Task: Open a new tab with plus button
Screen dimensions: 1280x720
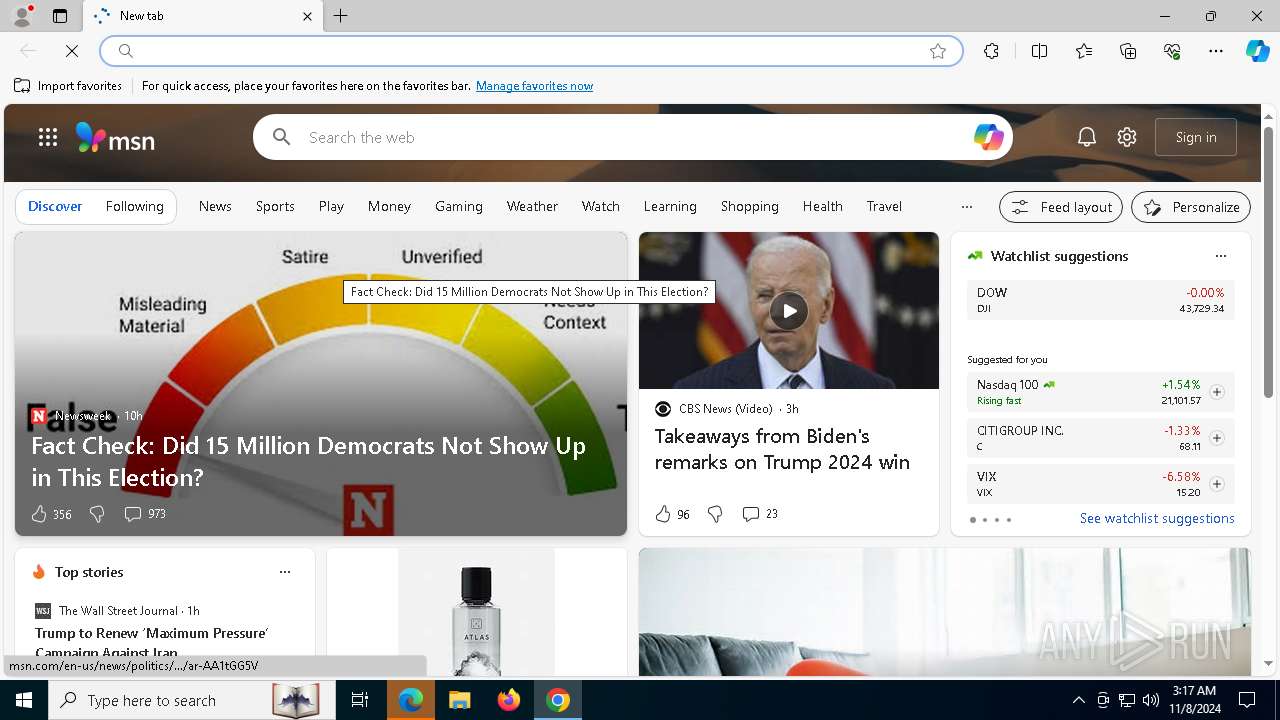Action: (341, 16)
